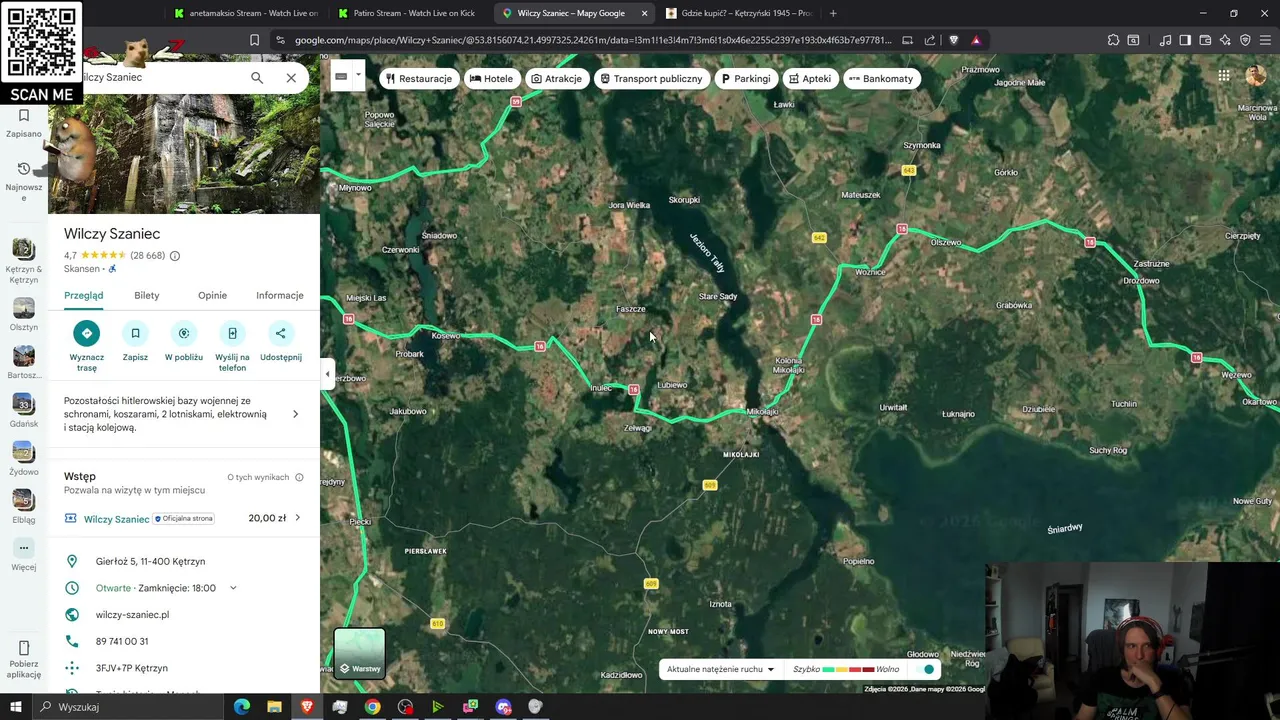Click the Wilczy Szaniec place photo
The height and width of the screenshot is (720, 1280).
coord(184,154)
